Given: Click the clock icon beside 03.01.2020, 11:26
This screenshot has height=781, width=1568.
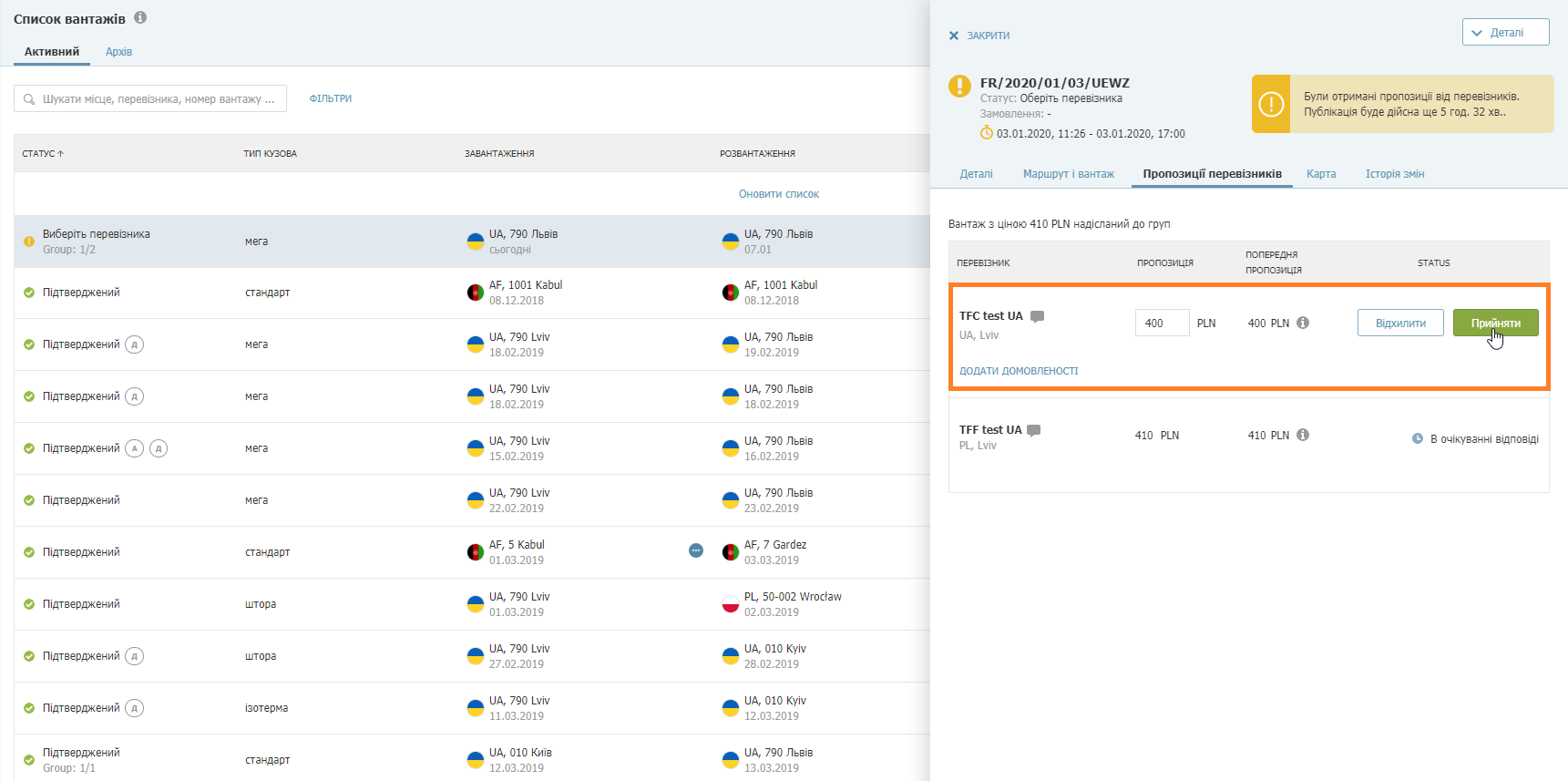Looking at the screenshot, I should click(x=987, y=133).
